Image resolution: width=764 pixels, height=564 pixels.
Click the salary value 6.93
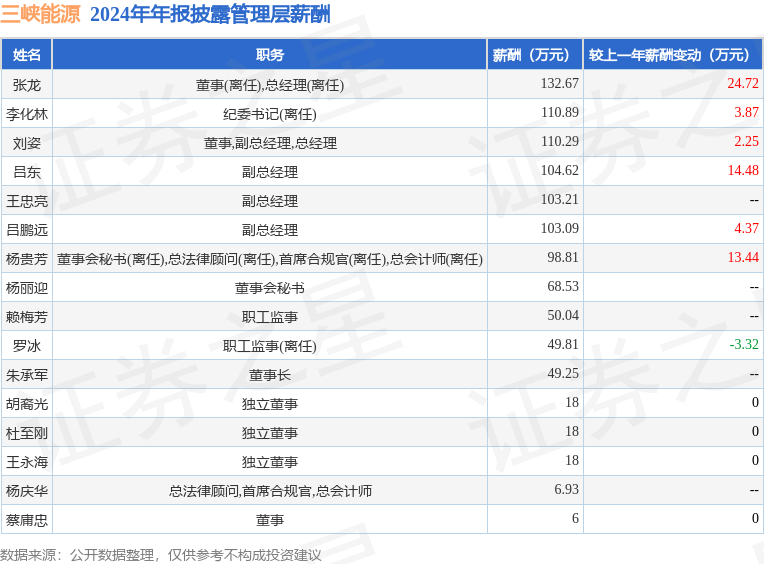coord(566,489)
